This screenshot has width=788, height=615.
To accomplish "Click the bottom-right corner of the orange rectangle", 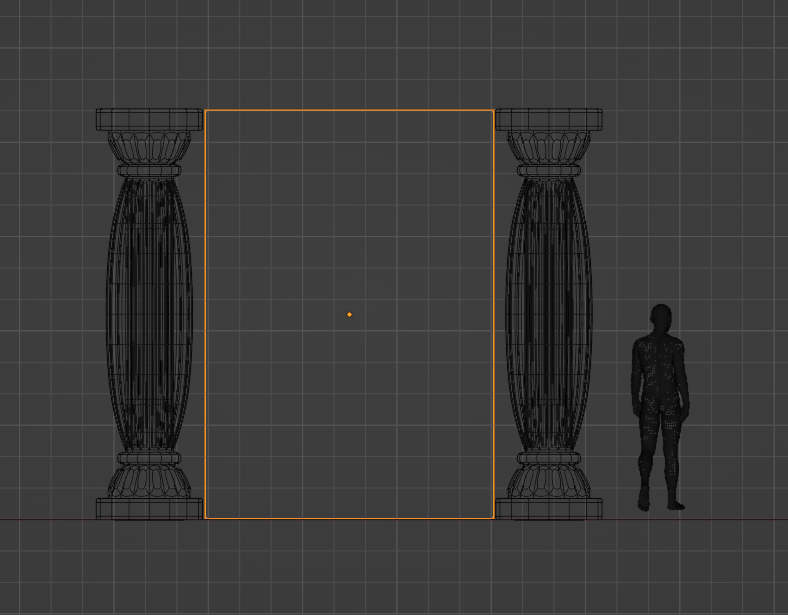I will (494, 518).
